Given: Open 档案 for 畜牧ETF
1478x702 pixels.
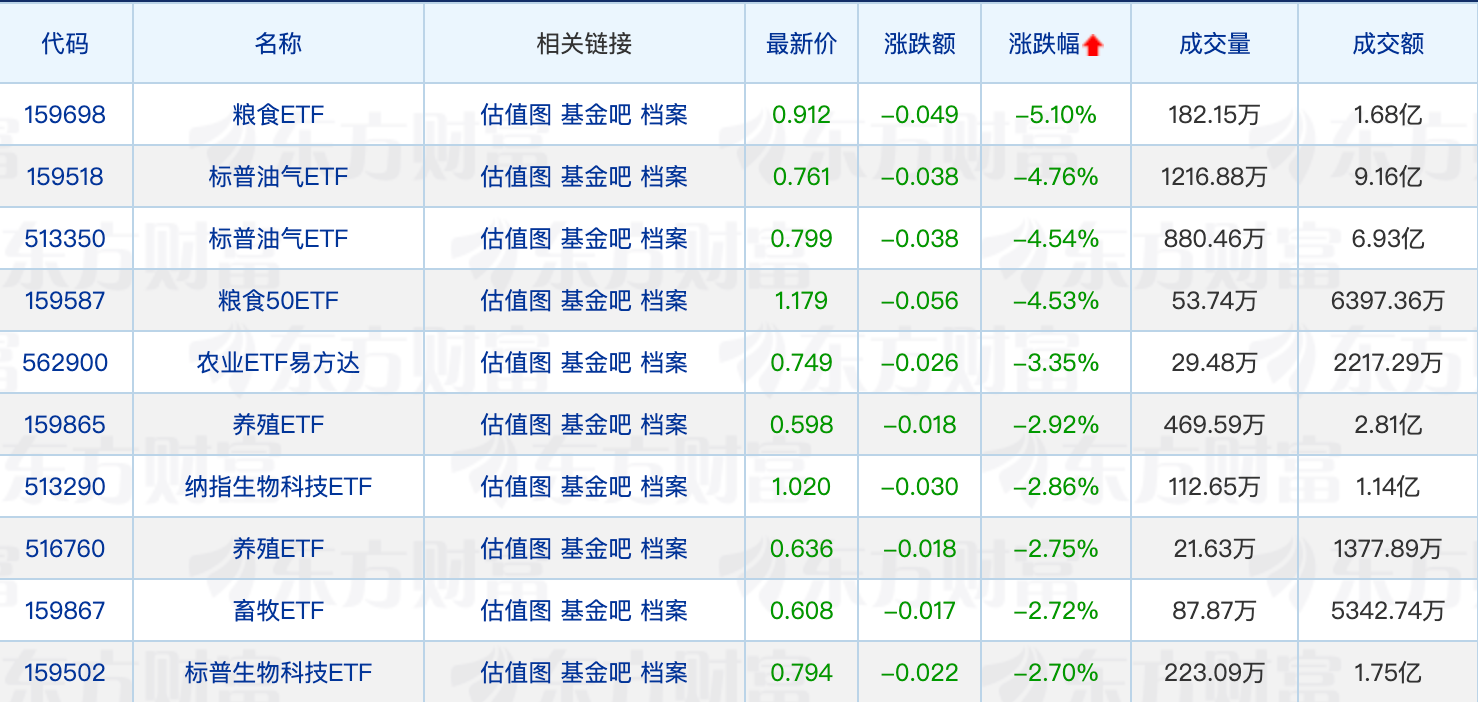Looking at the screenshot, I should (x=664, y=611).
